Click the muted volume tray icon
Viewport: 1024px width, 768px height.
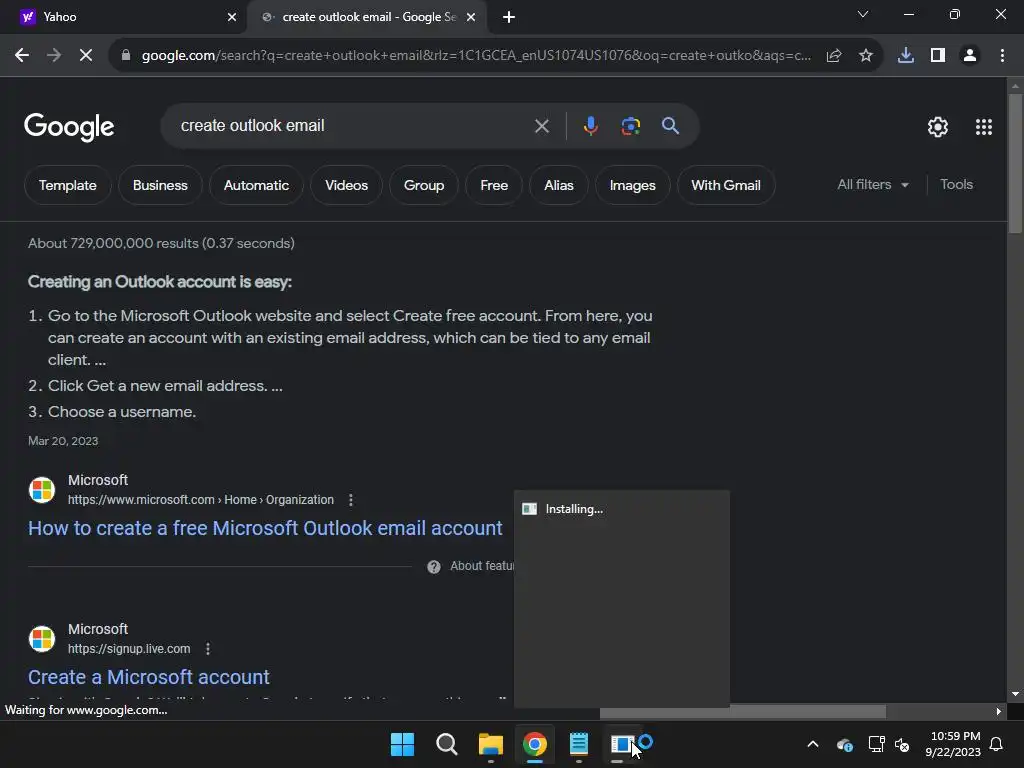point(903,744)
